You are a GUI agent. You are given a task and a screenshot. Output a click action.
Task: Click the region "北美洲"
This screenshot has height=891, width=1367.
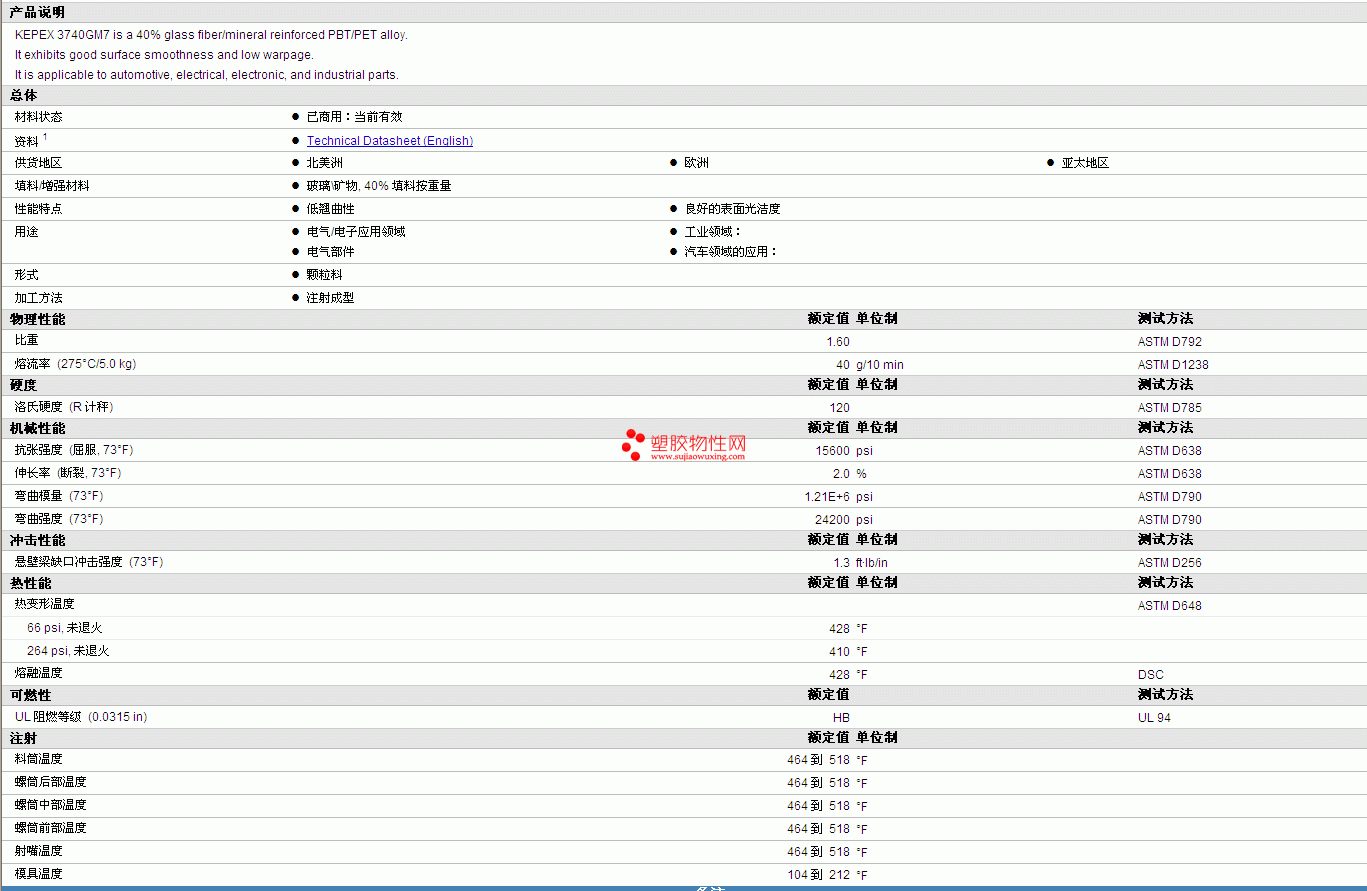[324, 163]
